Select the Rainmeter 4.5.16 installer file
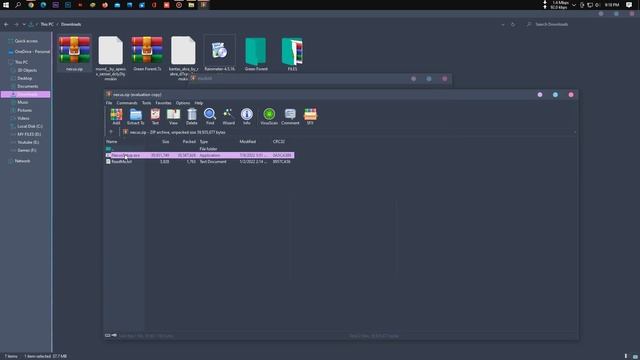Screen dimensions: 640x360 (x=220, y=53)
